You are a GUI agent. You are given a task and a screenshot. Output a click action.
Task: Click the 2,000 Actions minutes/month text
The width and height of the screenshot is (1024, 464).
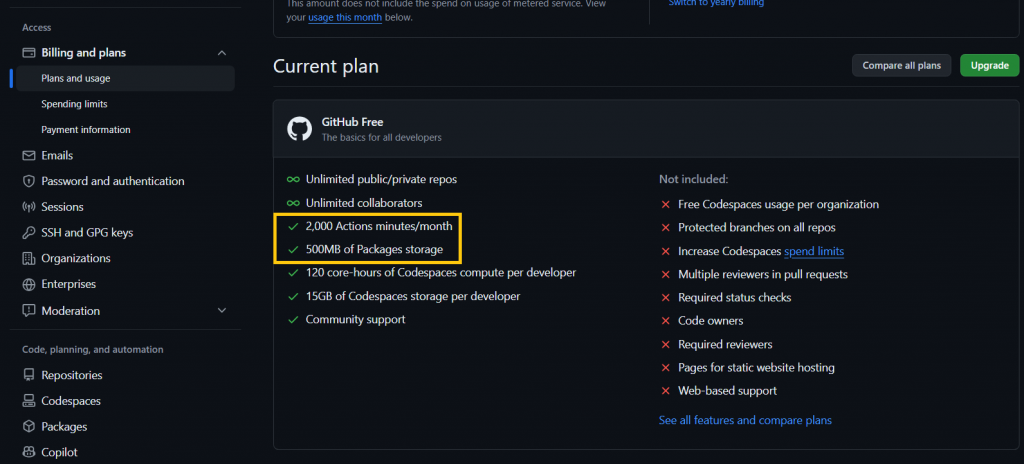point(379,226)
